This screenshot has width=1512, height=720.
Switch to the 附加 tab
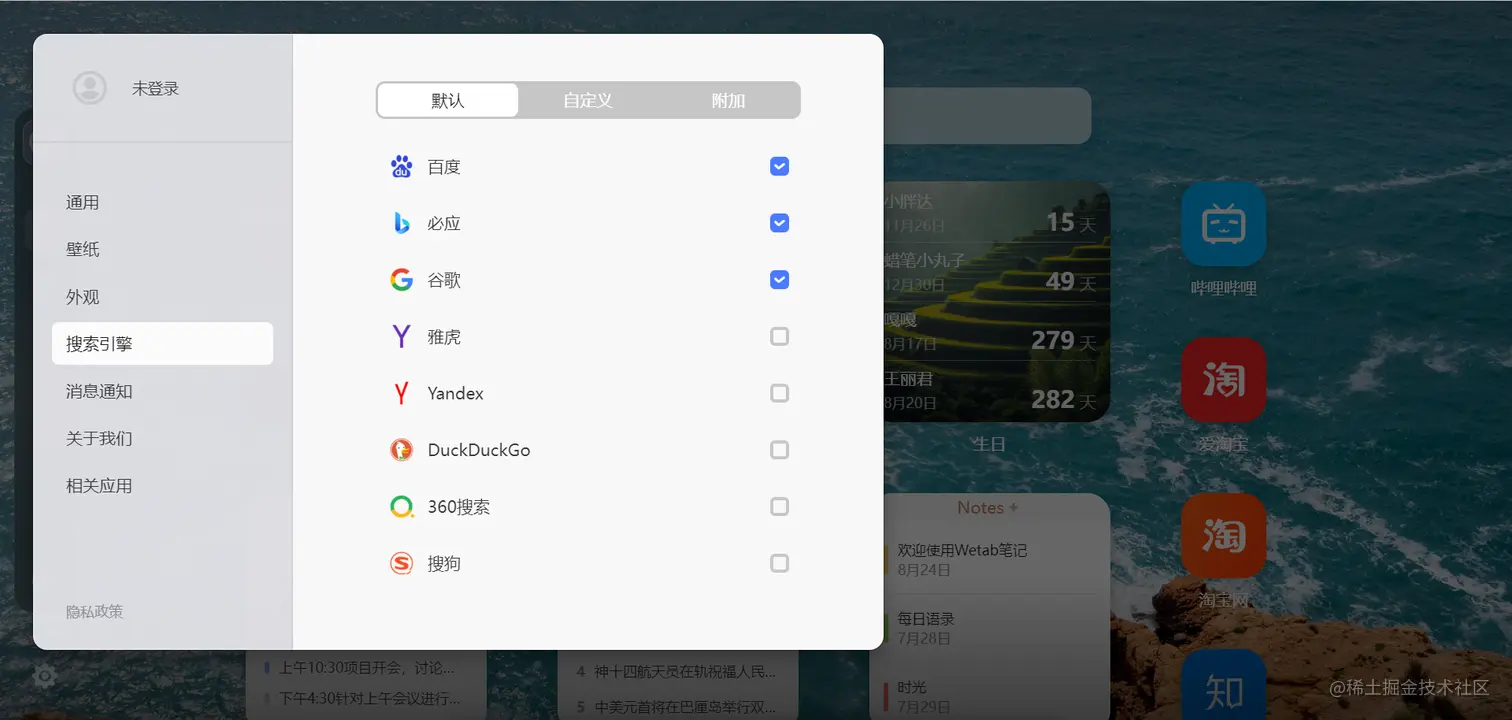click(728, 100)
